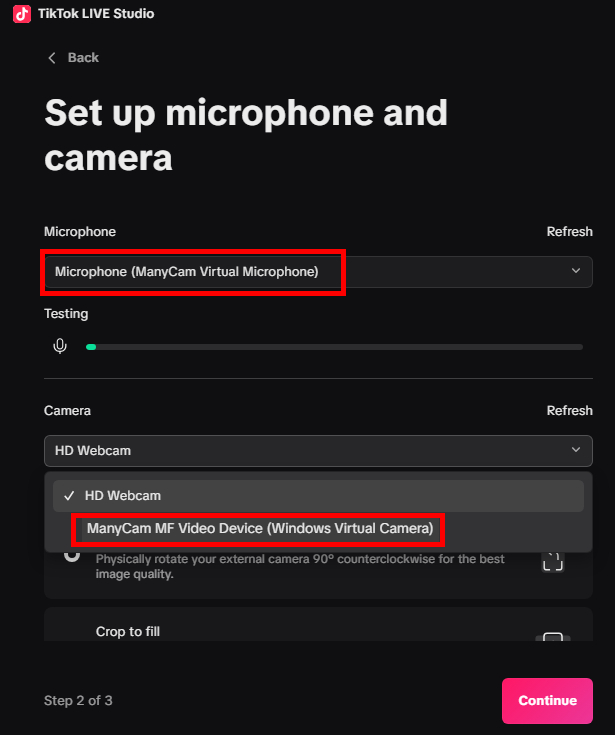
Task: Click the Crop to fill label
Action: tap(128, 631)
